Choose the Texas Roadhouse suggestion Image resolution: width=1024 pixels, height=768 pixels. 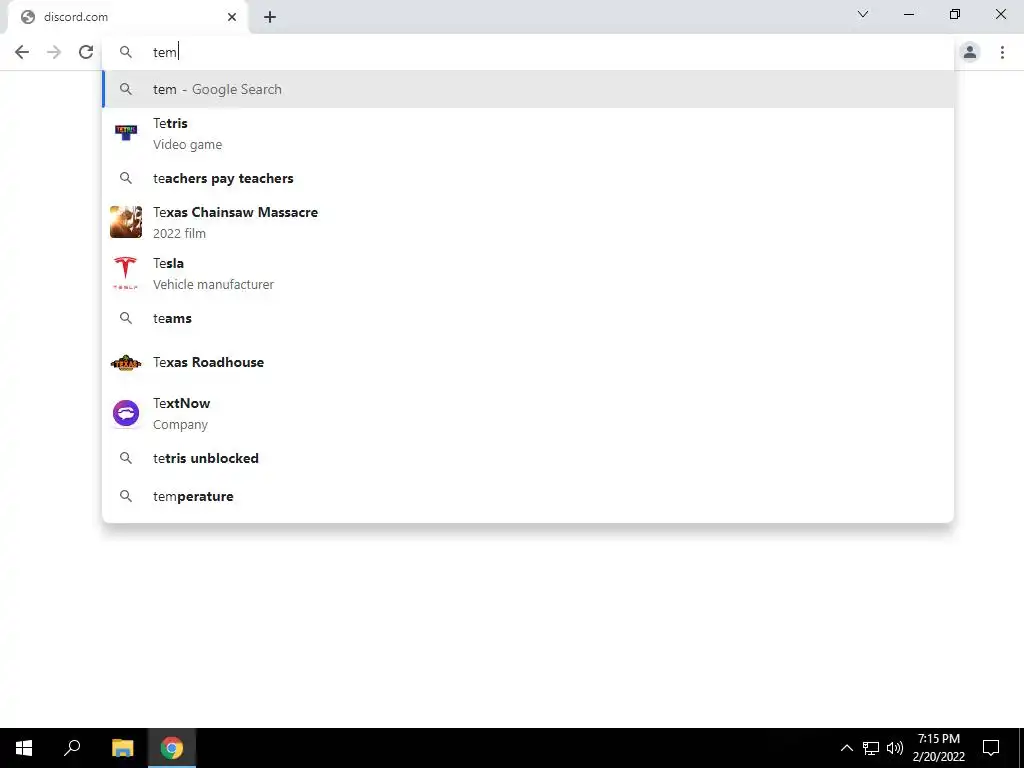pyautogui.click(x=528, y=362)
